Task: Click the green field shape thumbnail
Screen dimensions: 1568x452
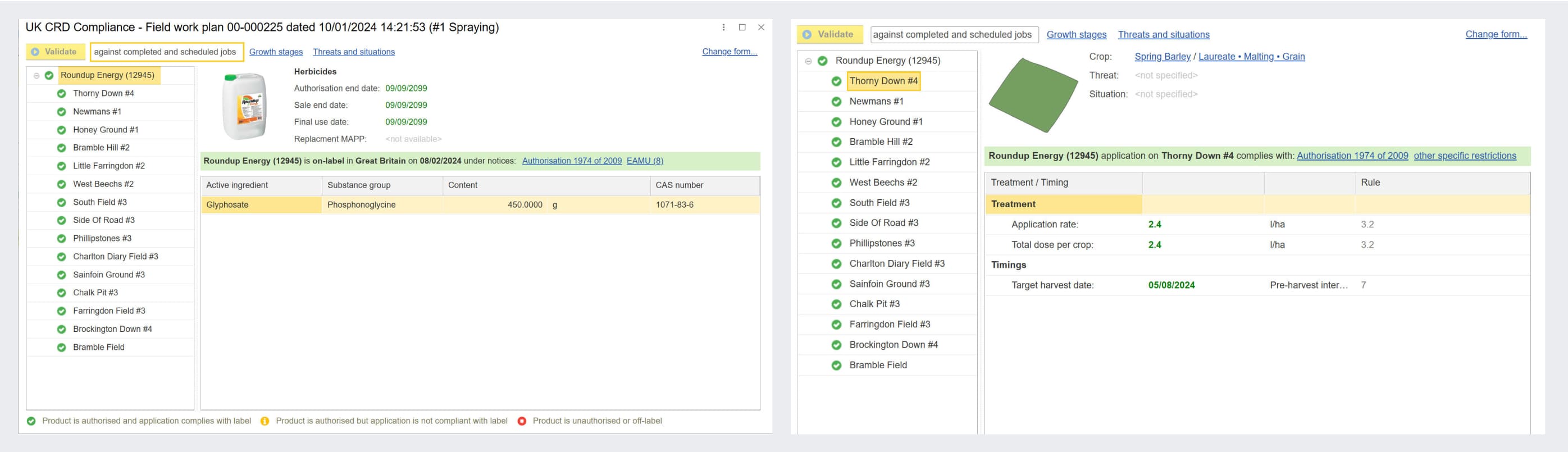Action: (1032, 94)
